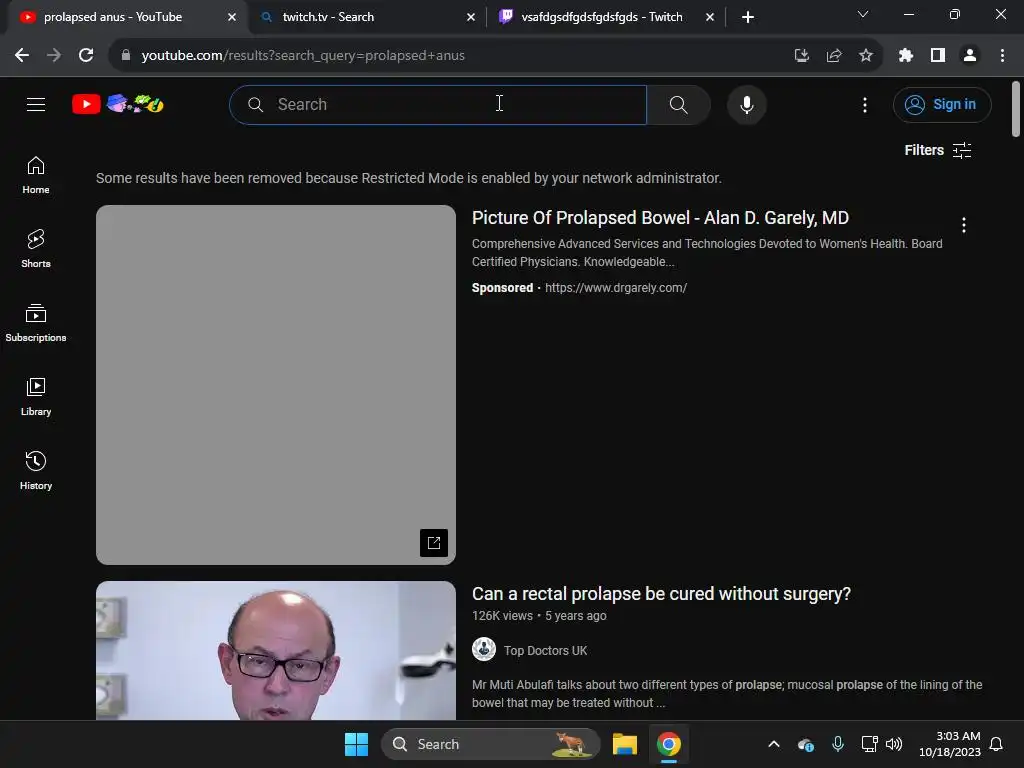The image size is (1024, 768).
Task: Click the page vertical scrollbar
Action: [x=1016, y=108]
